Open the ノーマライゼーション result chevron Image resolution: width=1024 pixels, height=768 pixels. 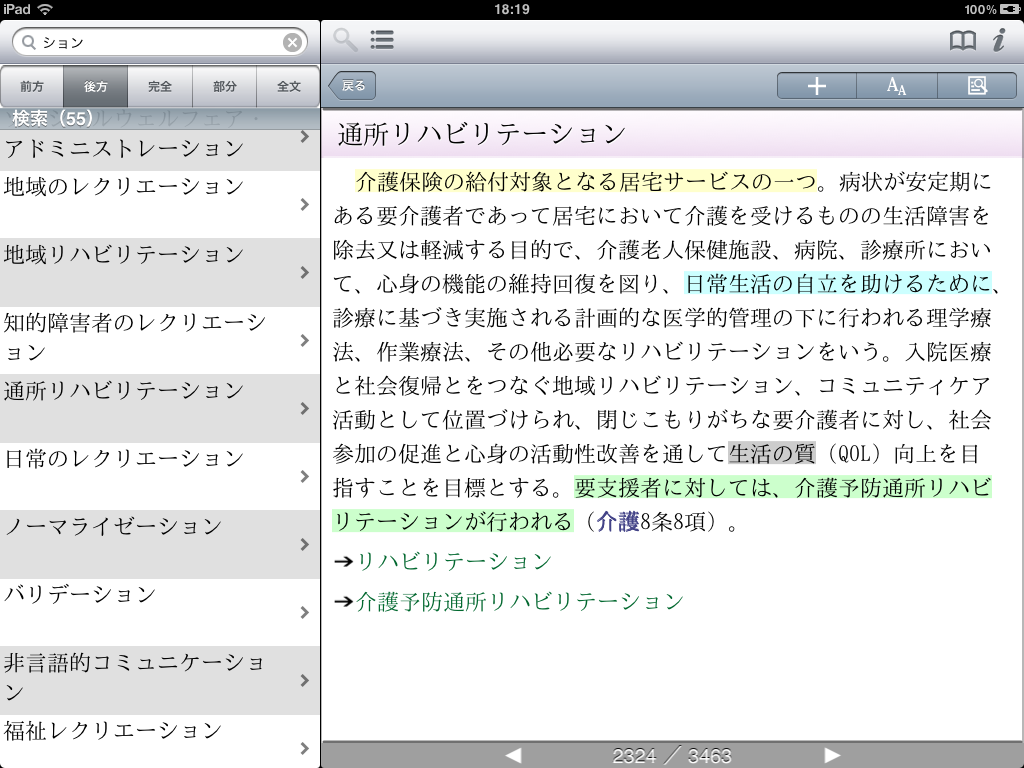point(304,544)
